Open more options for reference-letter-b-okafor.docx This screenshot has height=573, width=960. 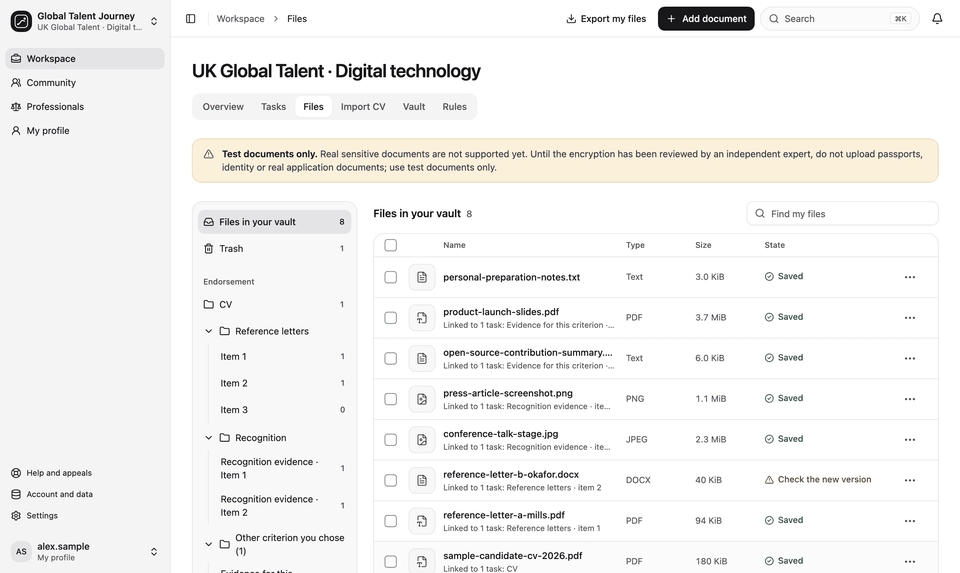point(910,481)
